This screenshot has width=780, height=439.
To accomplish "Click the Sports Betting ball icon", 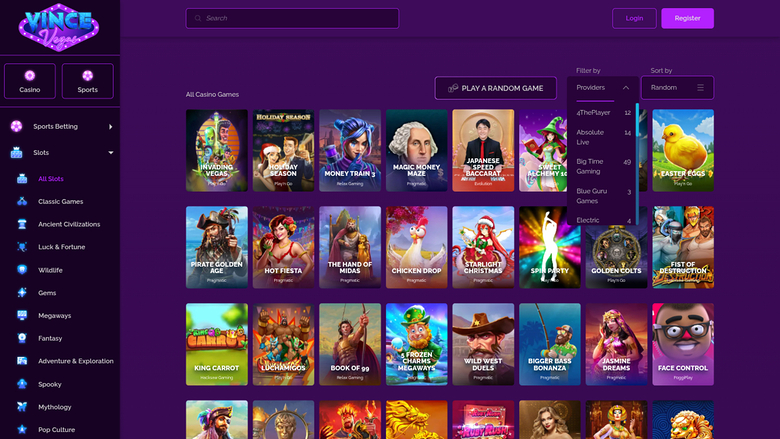I will pyautogui.click(x=16, y=126).
